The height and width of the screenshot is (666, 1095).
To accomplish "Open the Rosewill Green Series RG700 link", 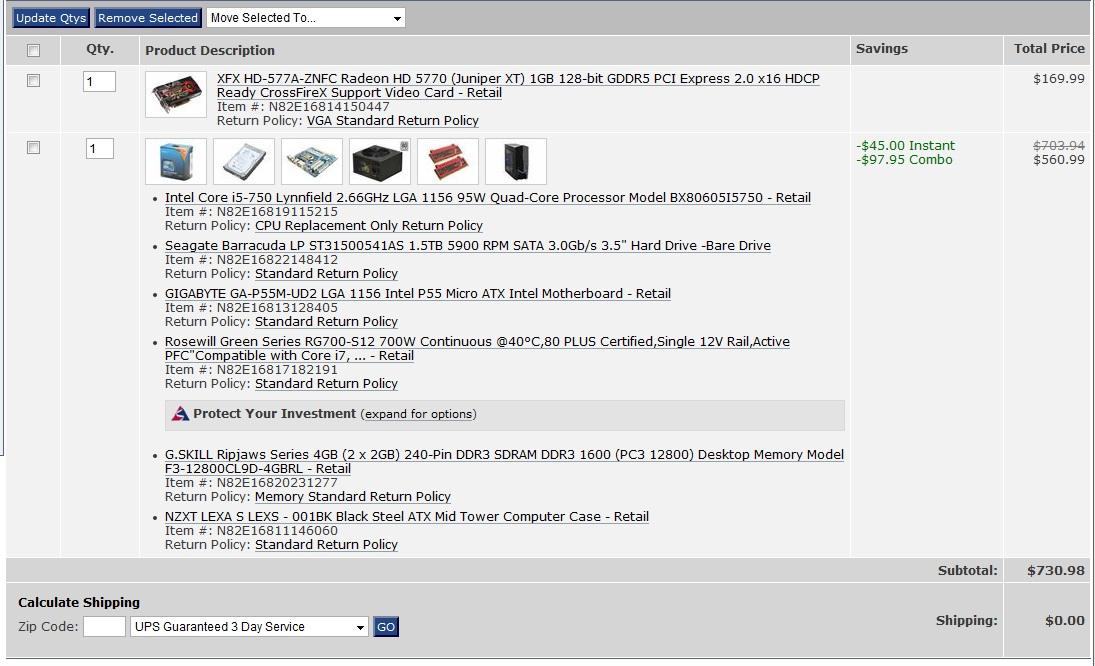I will click(478, 348).
